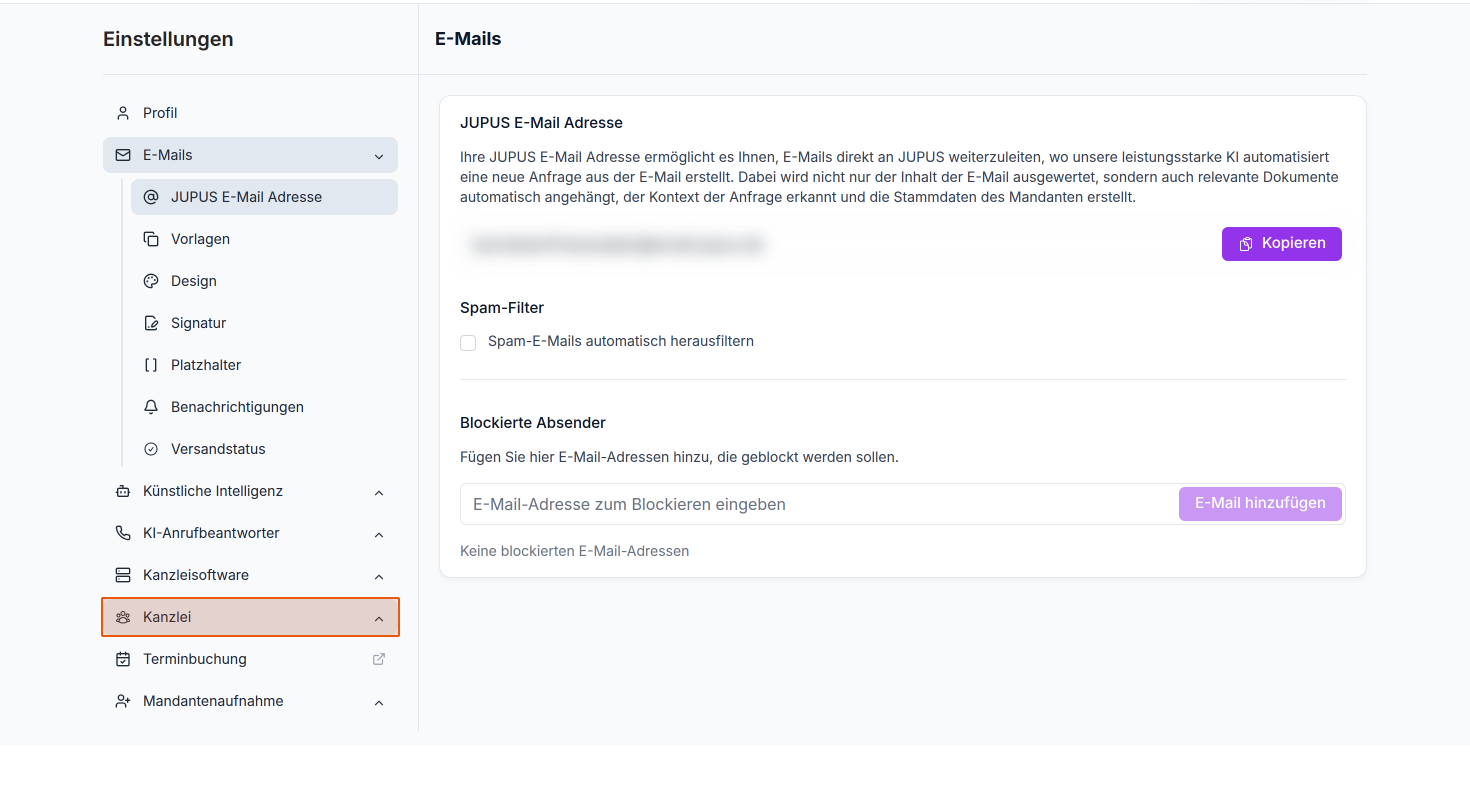Click the Kanzleisoftware server icon

(x=123, y=575)
